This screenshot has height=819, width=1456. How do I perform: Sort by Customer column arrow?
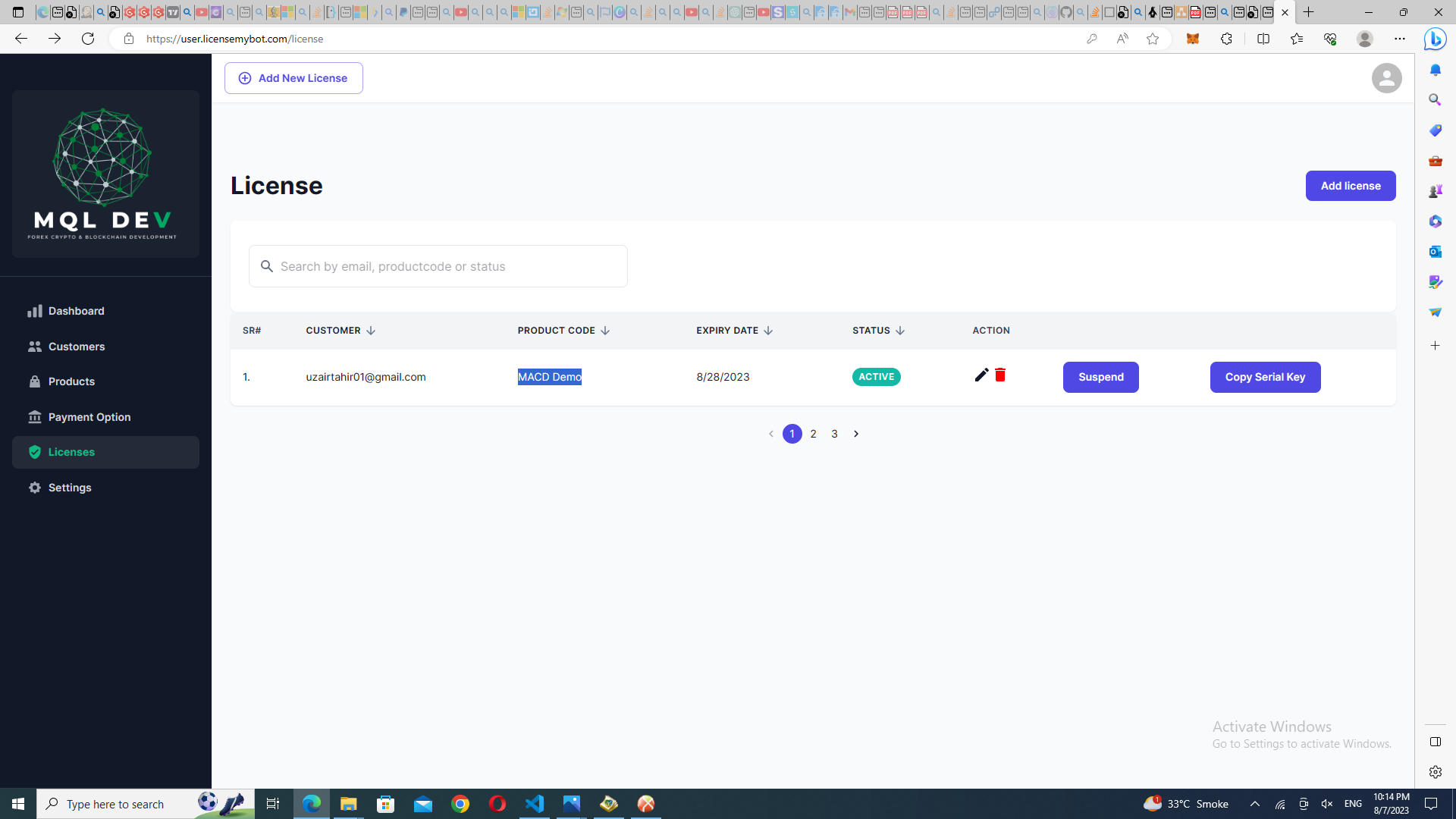coord(371,331)
